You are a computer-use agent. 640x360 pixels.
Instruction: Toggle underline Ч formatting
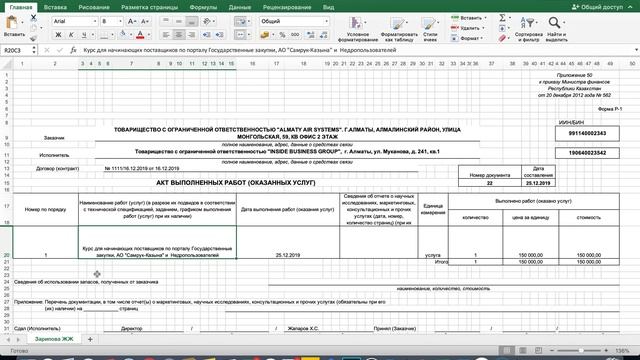[x=84, y=35]
